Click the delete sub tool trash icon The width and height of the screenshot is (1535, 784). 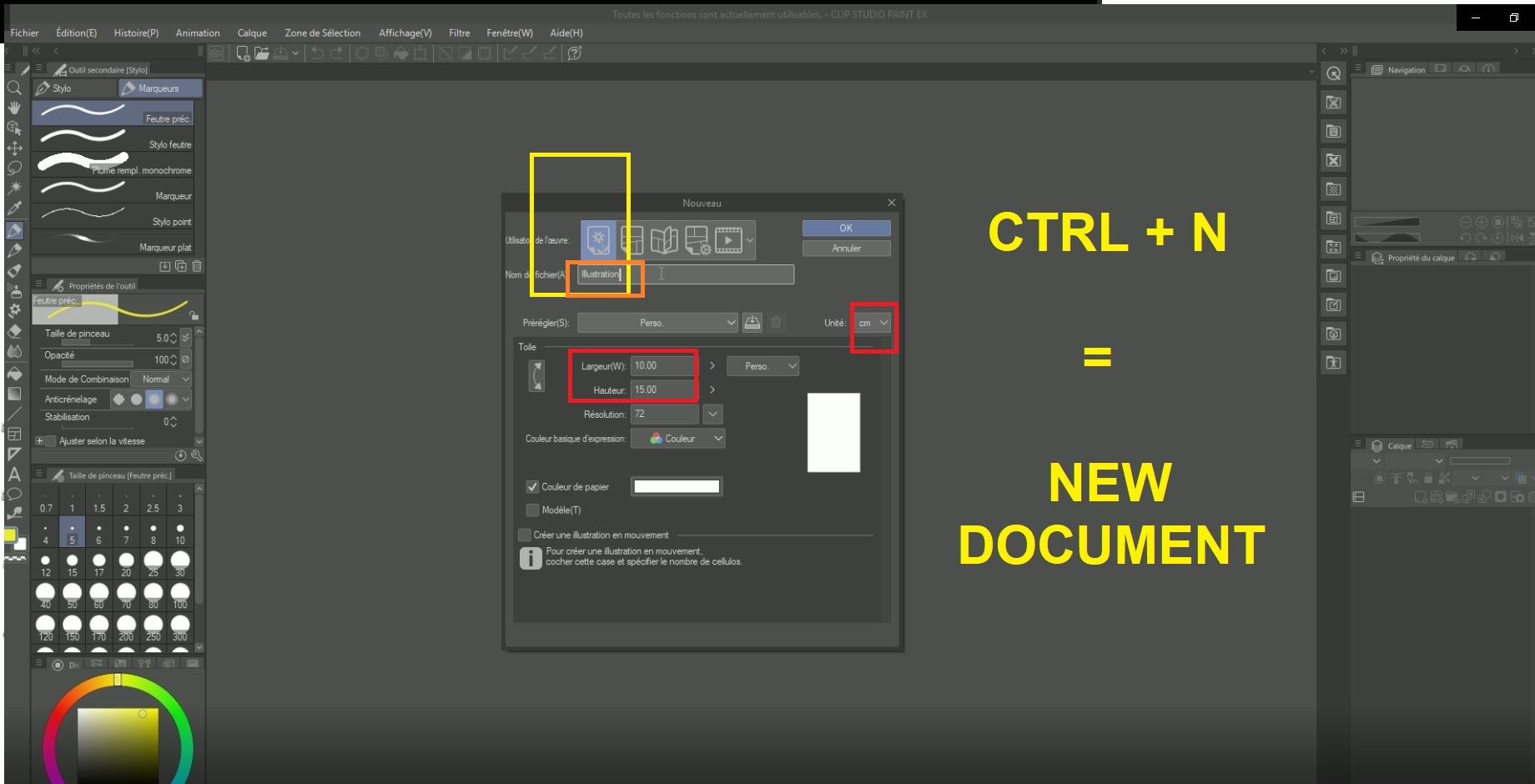[x=197, y=266]
